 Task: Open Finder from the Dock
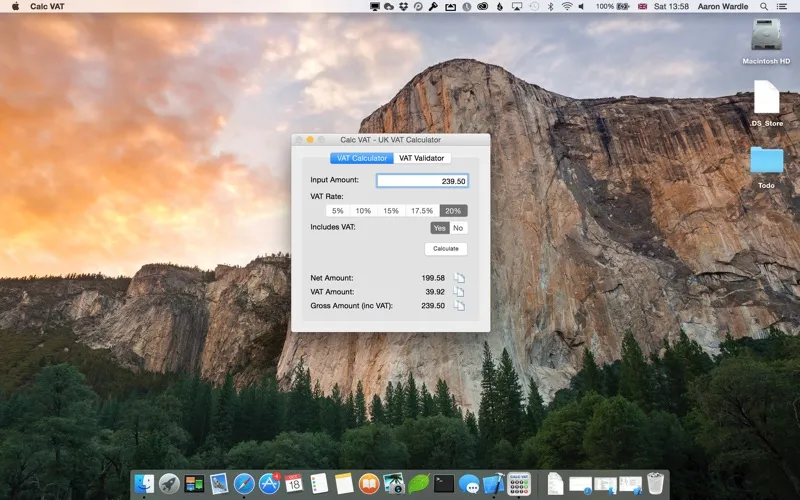click(x=144, y=484)
